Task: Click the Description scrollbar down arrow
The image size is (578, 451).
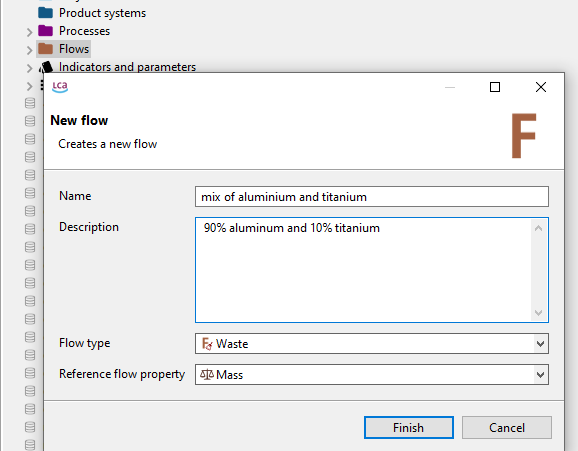Action: [x=538, y=313]
